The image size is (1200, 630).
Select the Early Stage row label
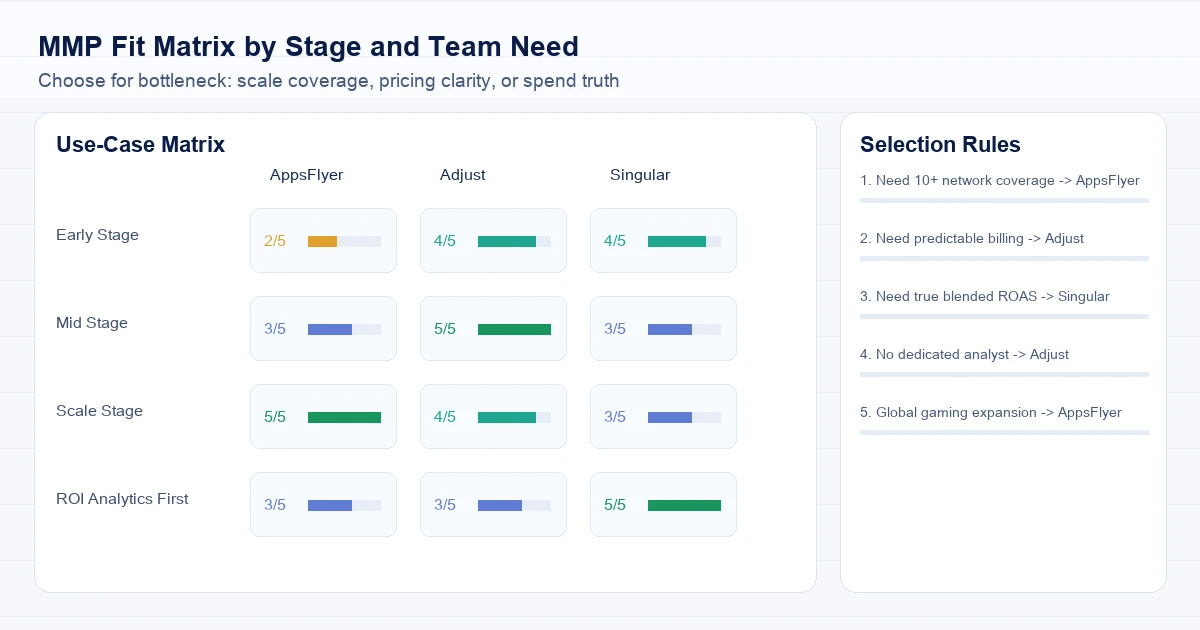coord(97,235)
